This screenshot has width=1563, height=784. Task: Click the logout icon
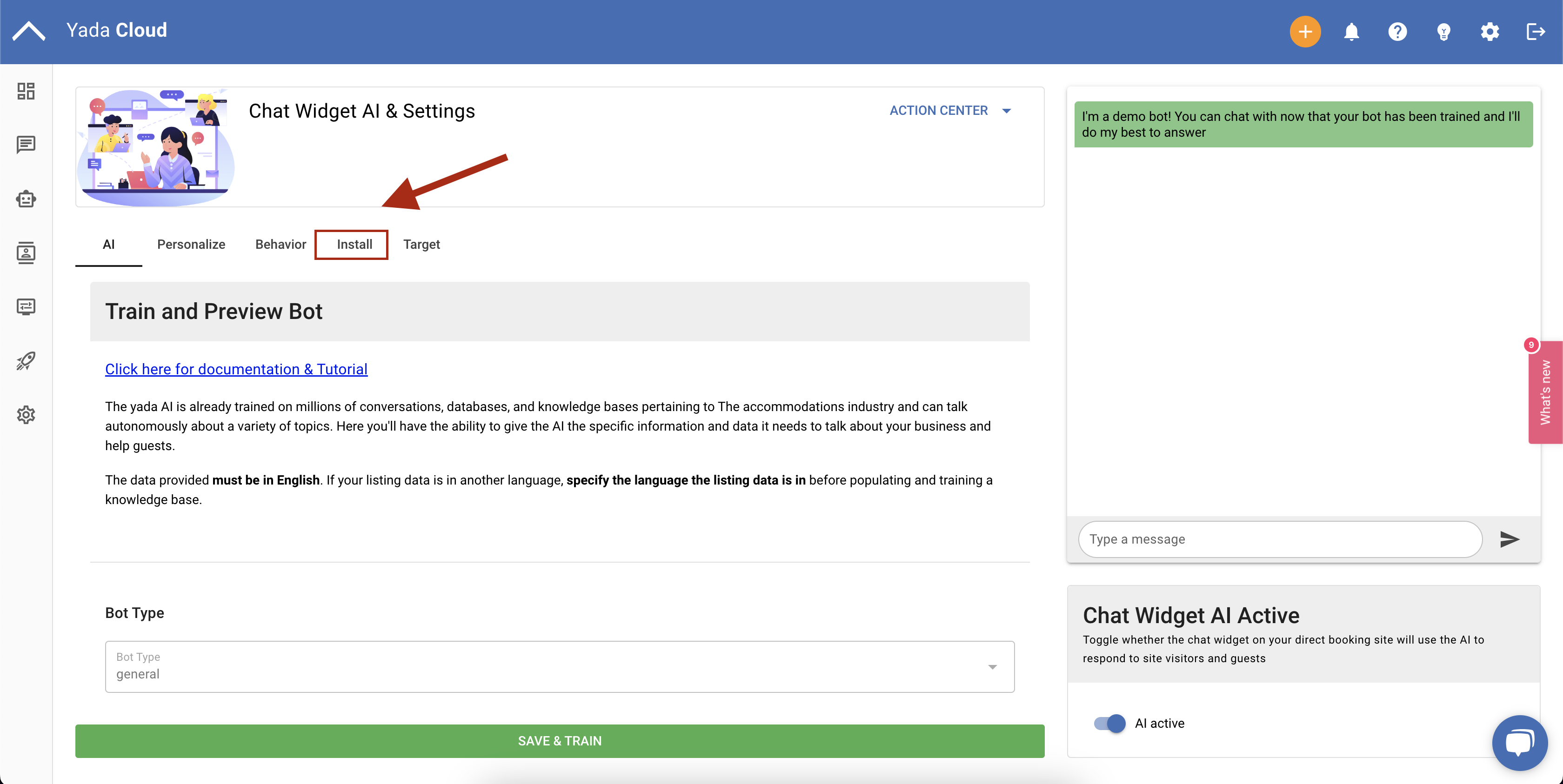(x=1535, y=32)
